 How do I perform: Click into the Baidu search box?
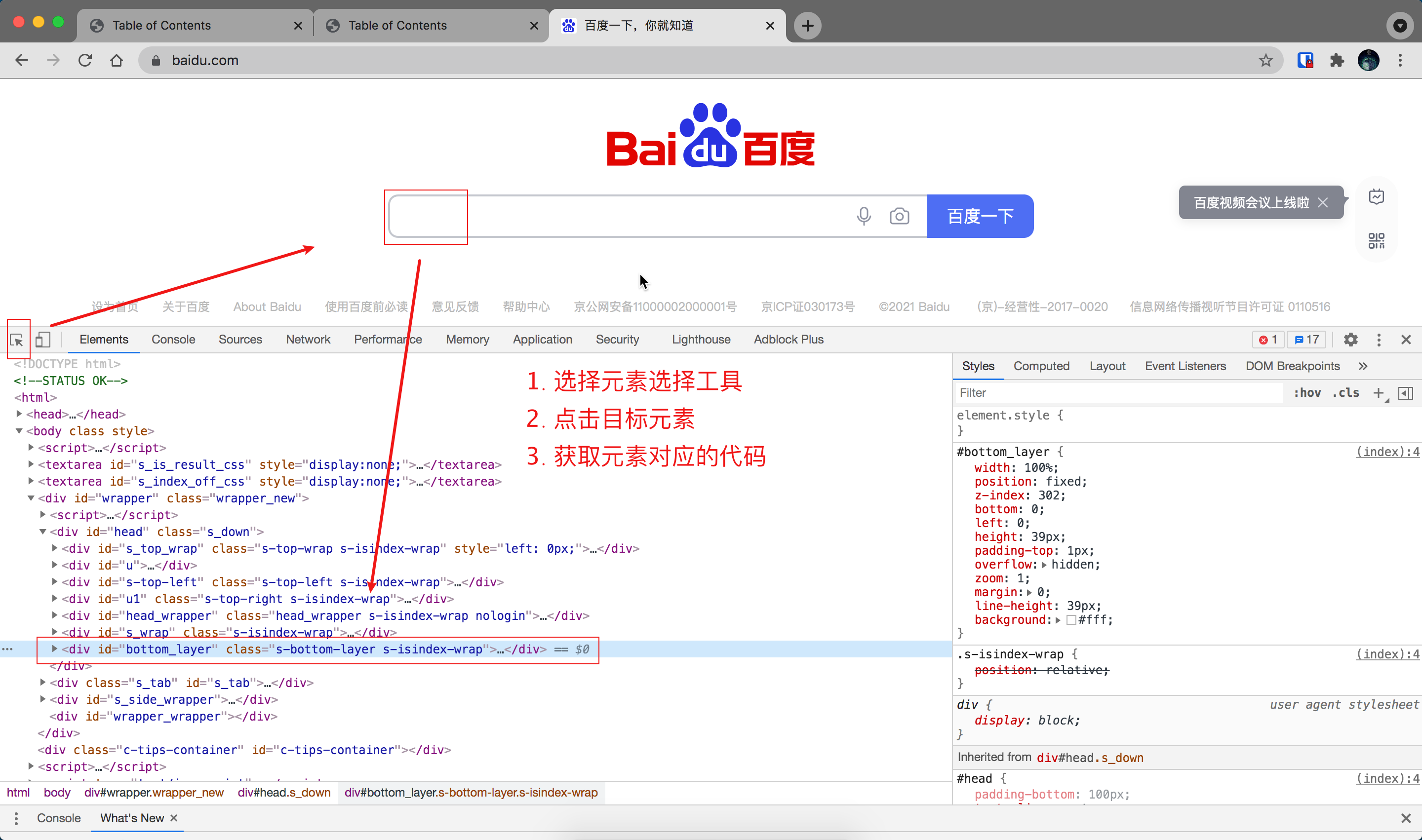623,216
